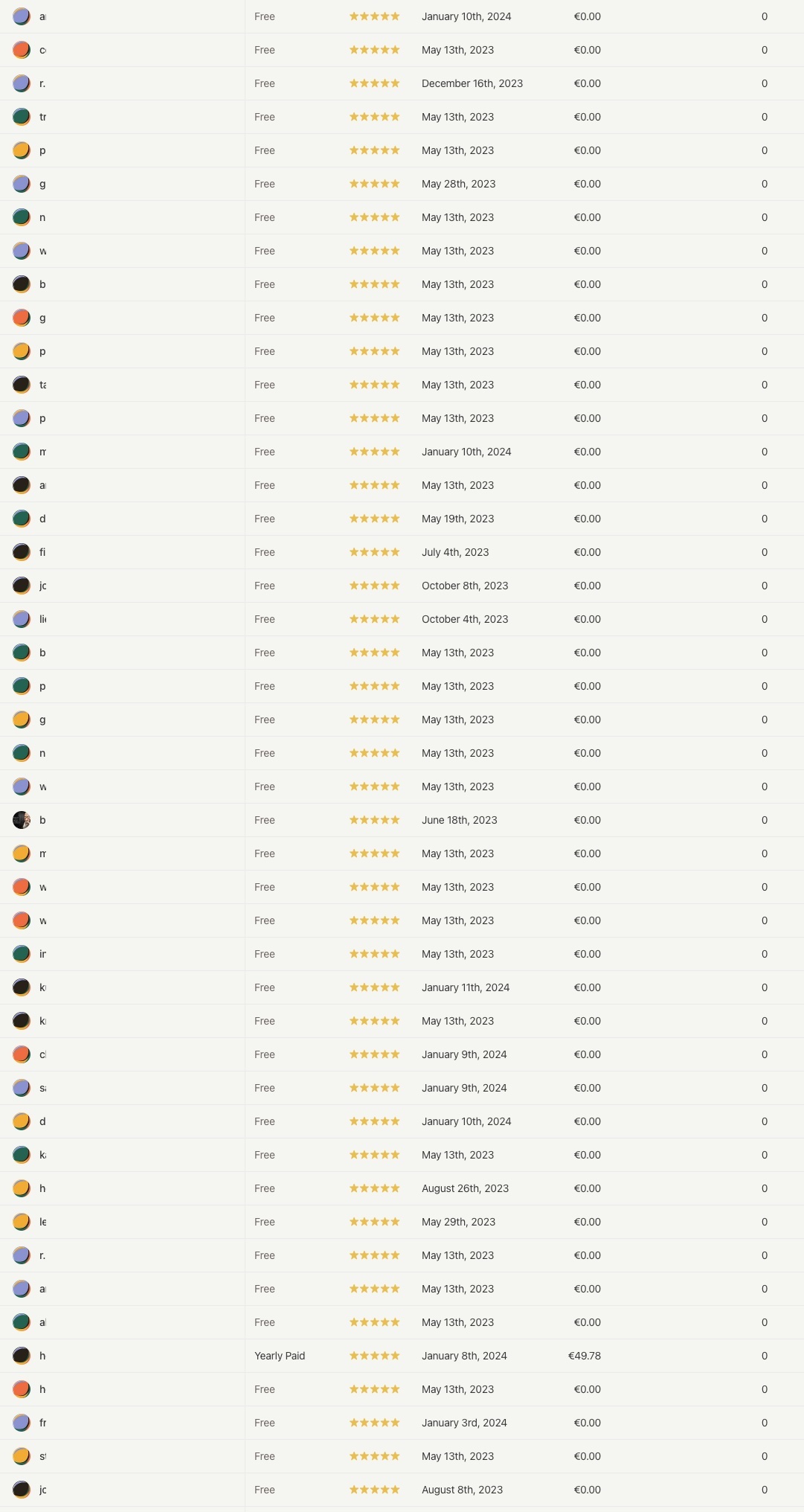Select the star rating in the January 11th, 2024 row

(374, 987)
